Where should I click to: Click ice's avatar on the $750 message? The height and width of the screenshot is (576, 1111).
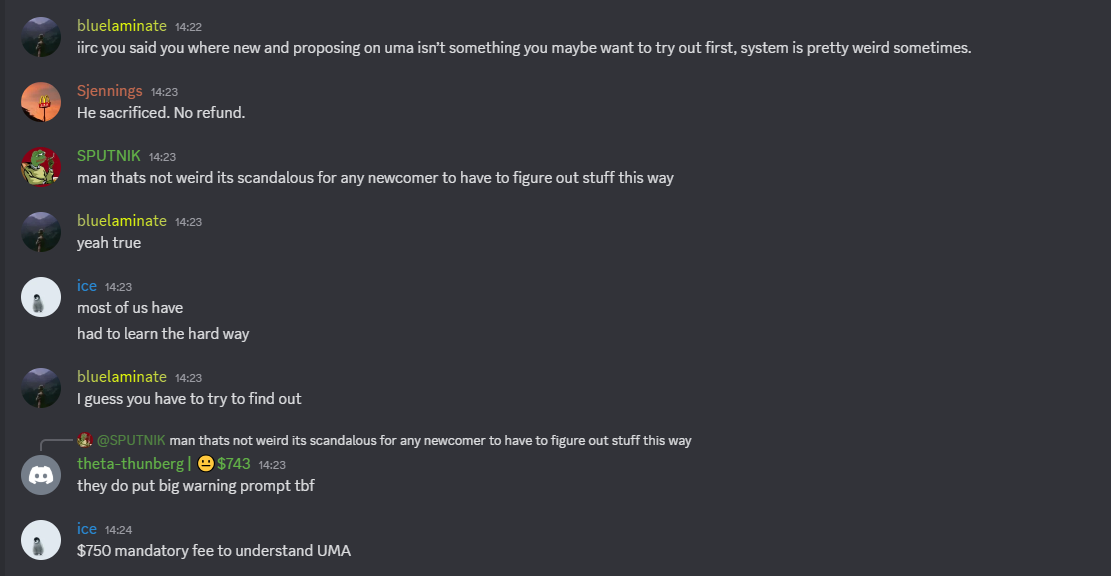[41, 540]
